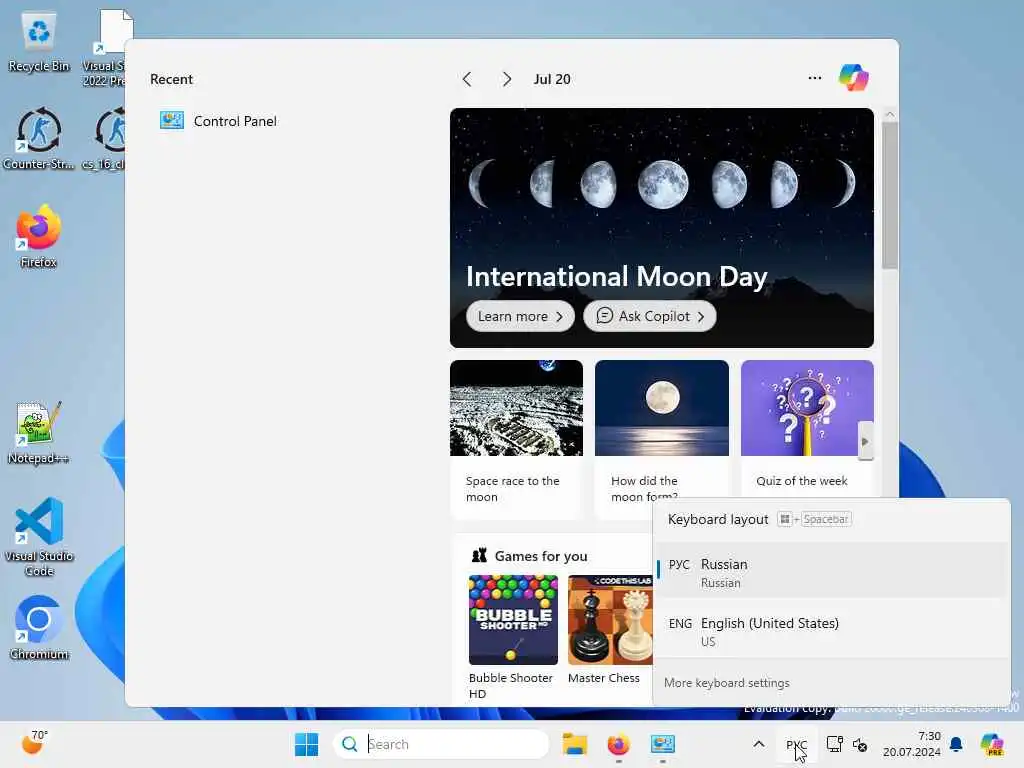The image size is (1024, 768).
Task: Select the Recycle Bin desktop icon
Action: click(39, 41)
